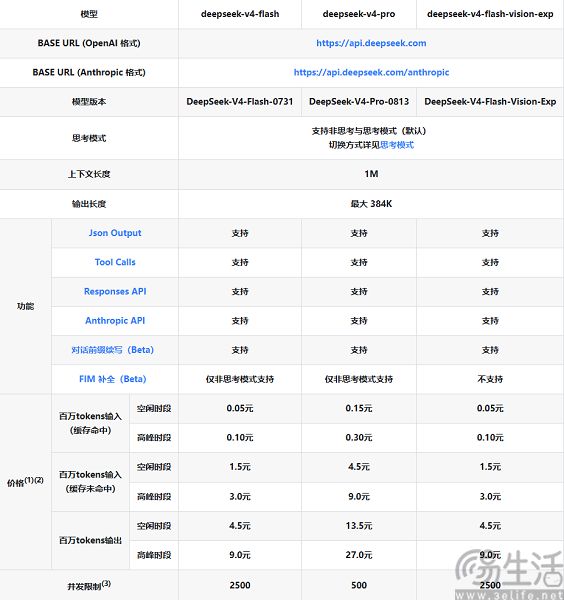Select 支持 for Json Output under deepseek-v4-flash
Image resolution: width=564 pixels, height=600 pixels.
(240, 233)
